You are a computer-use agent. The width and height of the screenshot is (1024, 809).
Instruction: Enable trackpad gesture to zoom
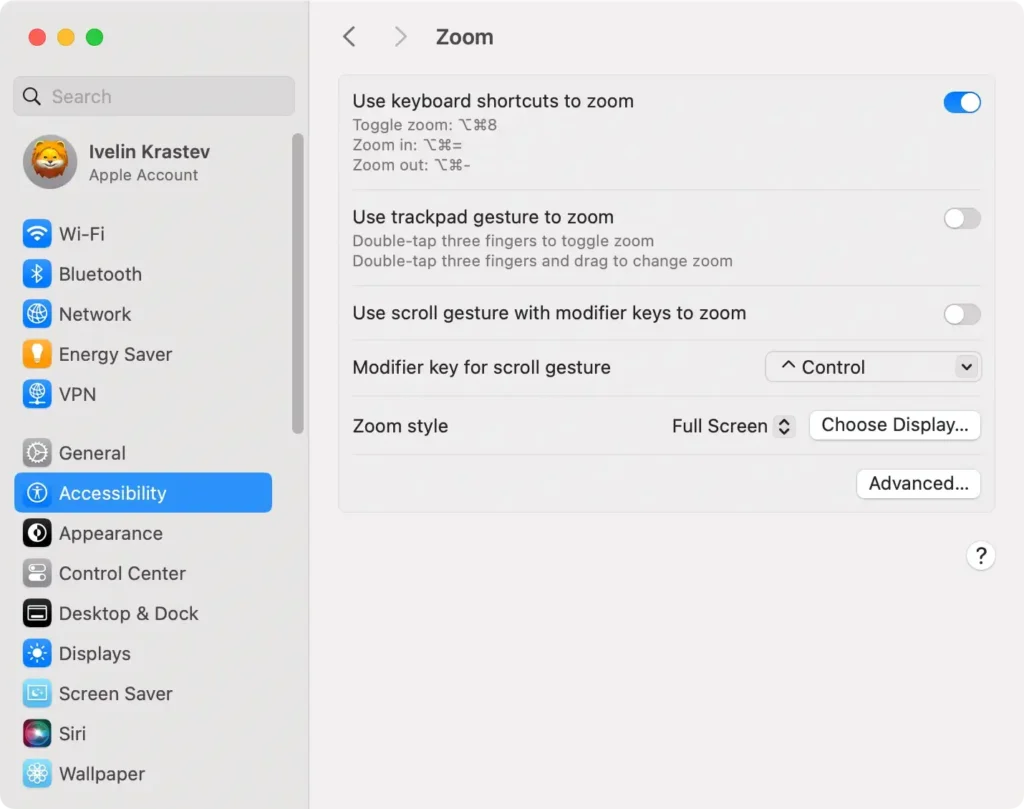961,218
